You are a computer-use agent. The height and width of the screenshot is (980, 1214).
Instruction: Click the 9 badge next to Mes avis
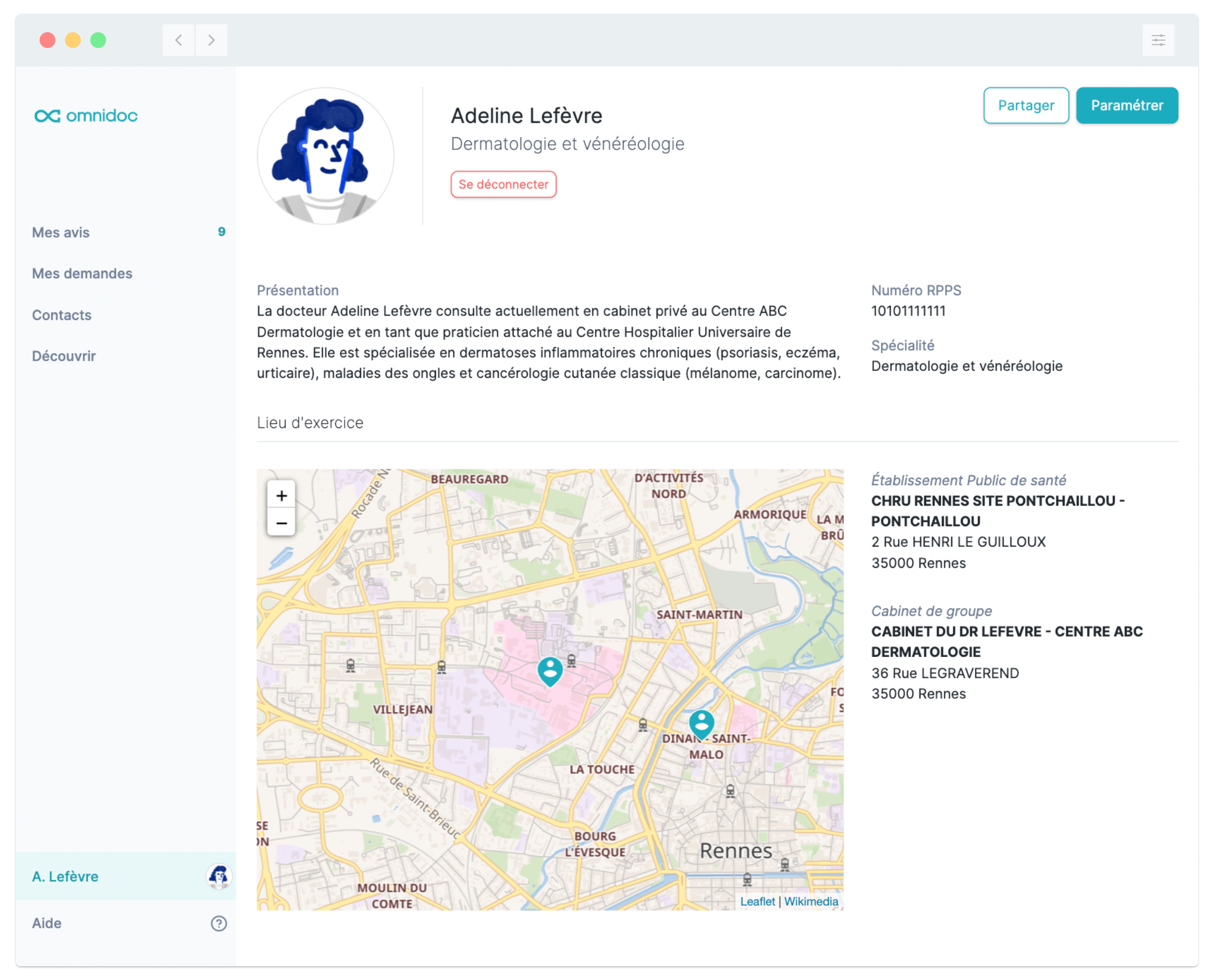point(221,232)
